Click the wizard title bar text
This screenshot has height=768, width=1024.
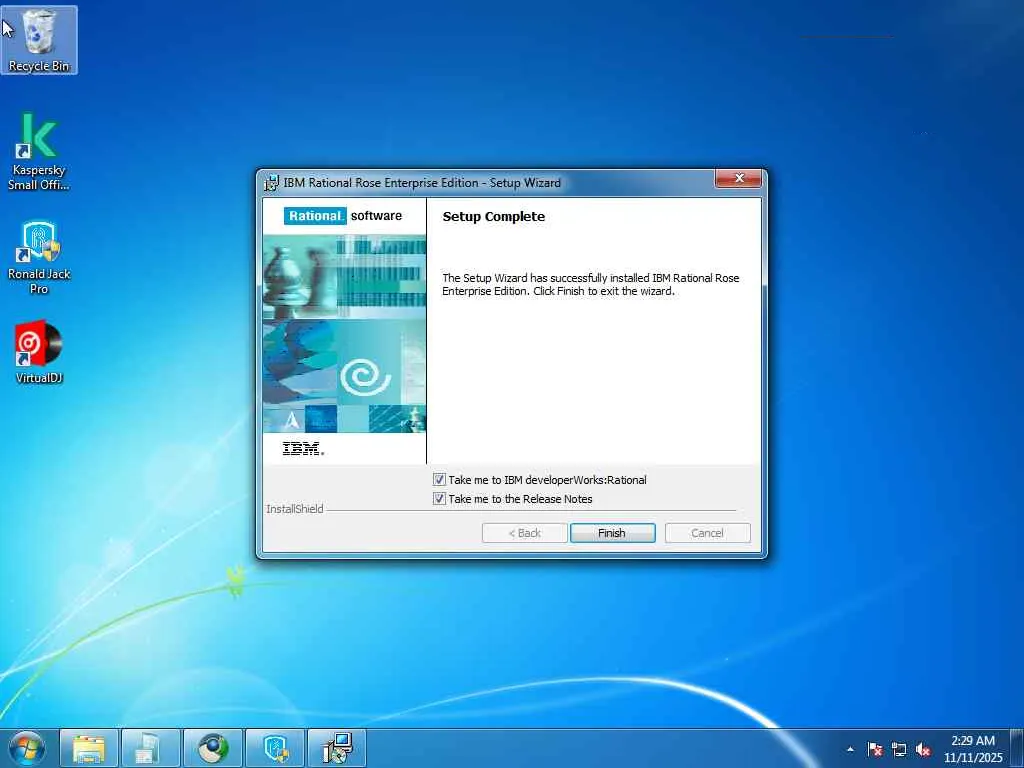tap(422, 183)
